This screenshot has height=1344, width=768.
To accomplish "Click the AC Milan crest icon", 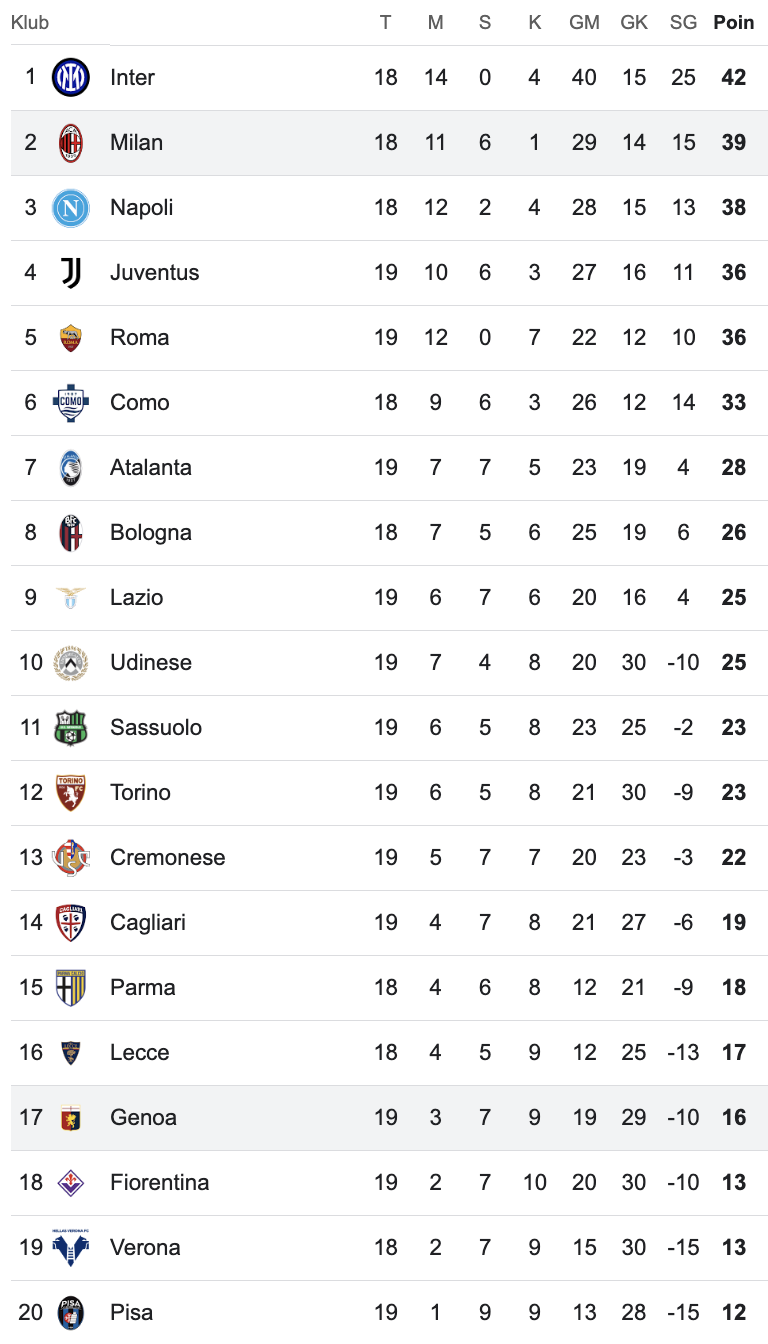I will pyautogui.click(x=71, y=143).
